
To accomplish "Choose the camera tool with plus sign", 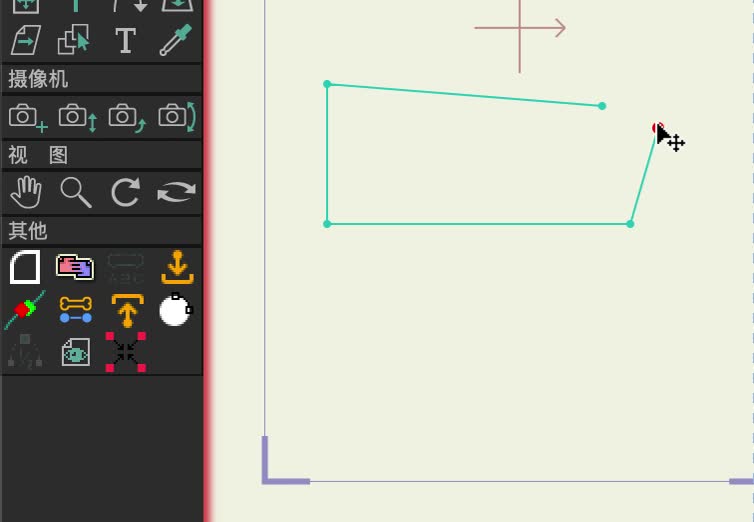I will tap(27, 117).
